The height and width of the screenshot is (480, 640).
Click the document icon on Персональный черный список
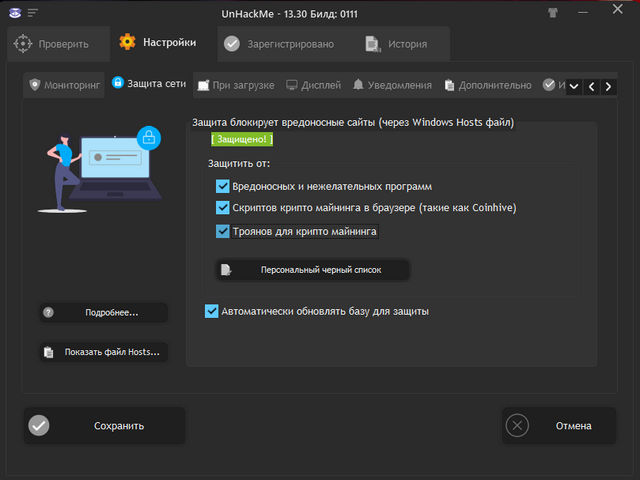(227, 270)
